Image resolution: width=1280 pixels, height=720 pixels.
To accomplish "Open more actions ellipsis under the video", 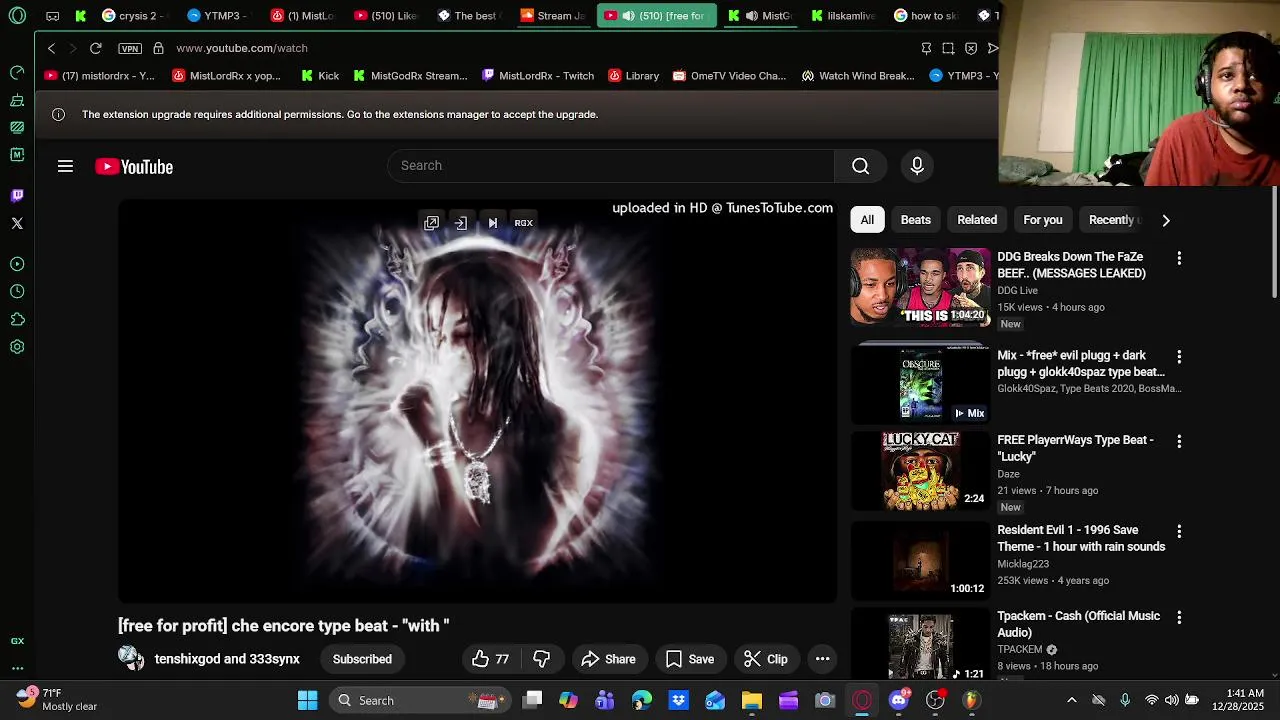I will tap(822, 659).
